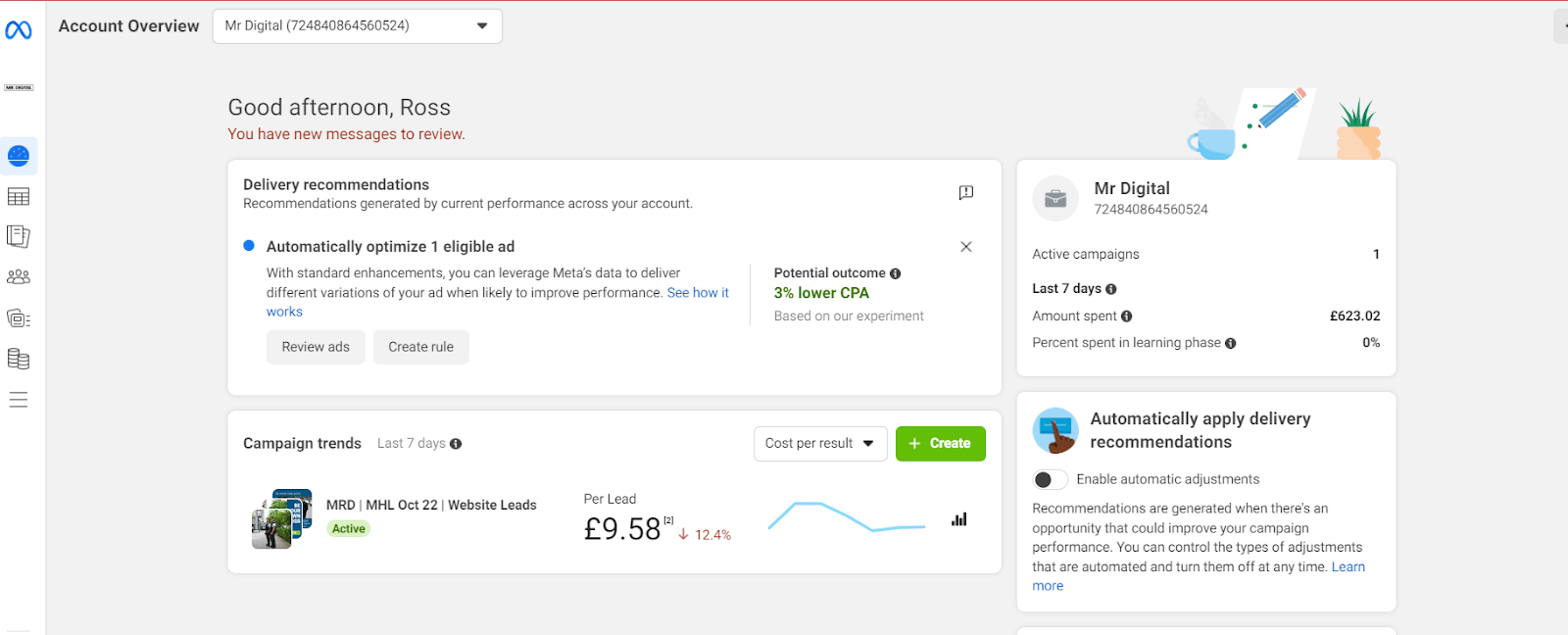Dismiss the optimize eligible ad recommendation
Viewport: 1568px width, 635px height.
point(965,247)
